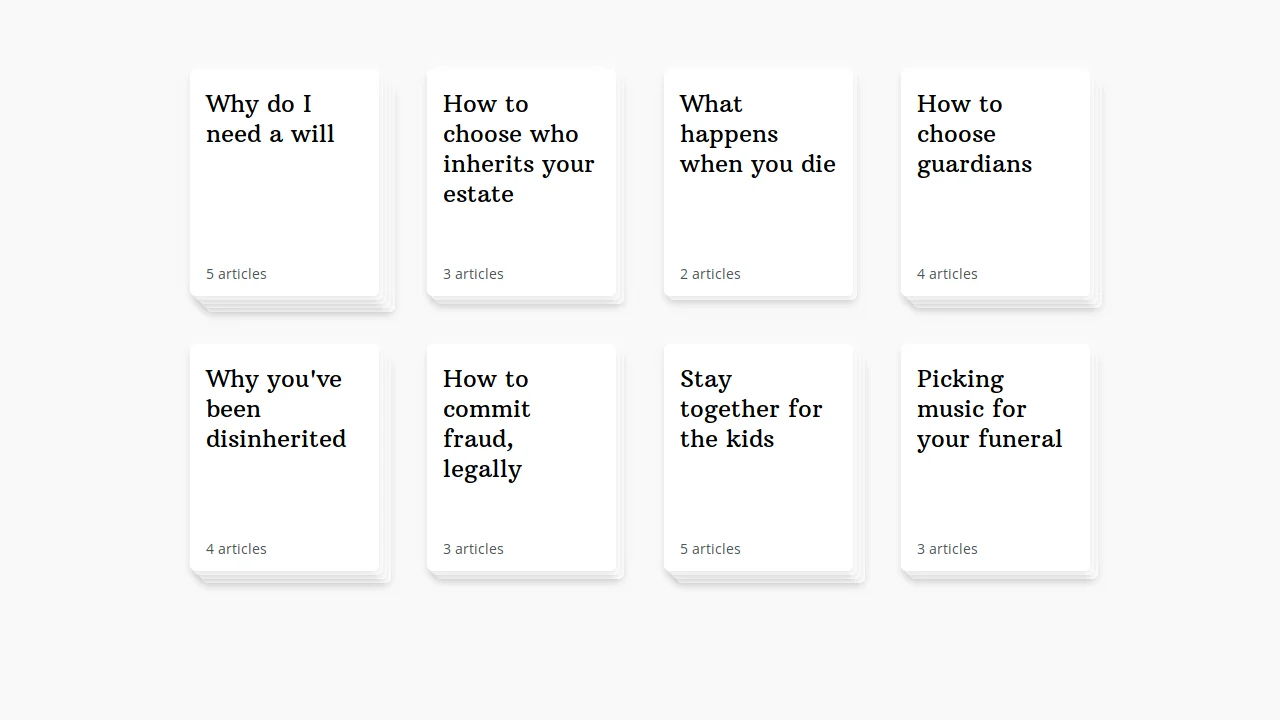Click "3 articles" under the legal fraud card
1280x720 pixels.
click(473, 548)
